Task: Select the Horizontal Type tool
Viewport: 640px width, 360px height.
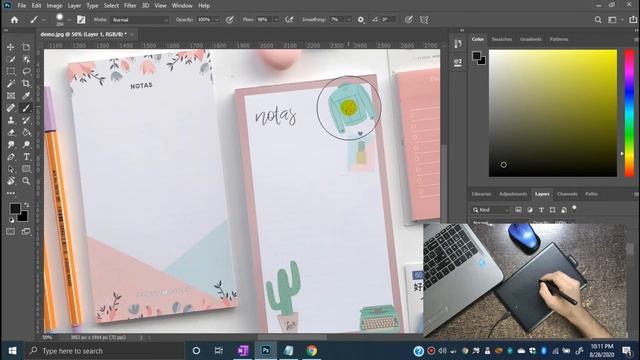Action: (26, 157)
